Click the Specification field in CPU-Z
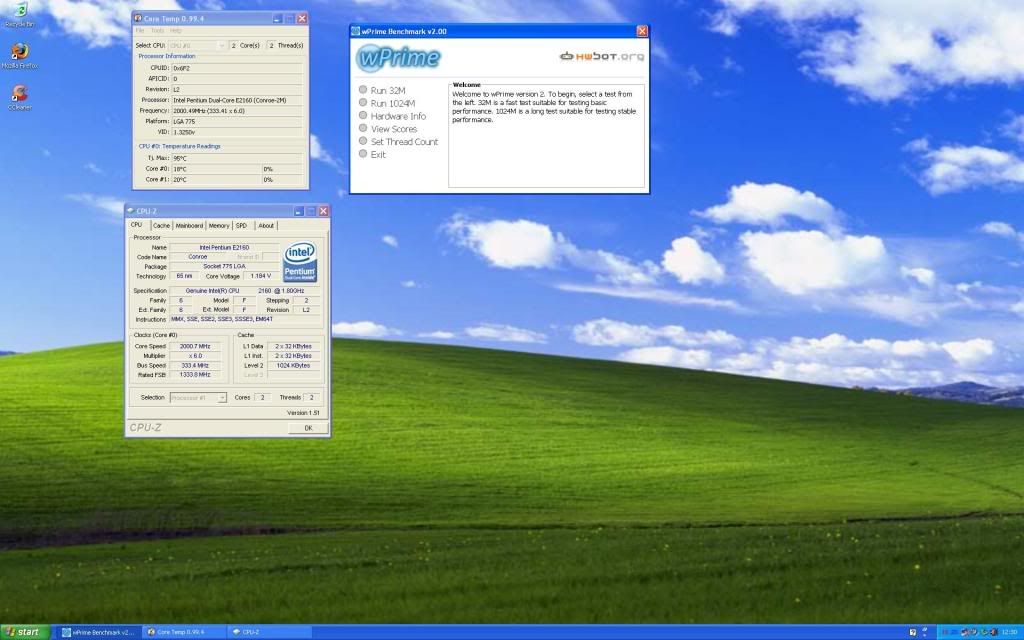The width and height of the screenshot is (1024, 640). pyautogui.click(x=246, y=291)
